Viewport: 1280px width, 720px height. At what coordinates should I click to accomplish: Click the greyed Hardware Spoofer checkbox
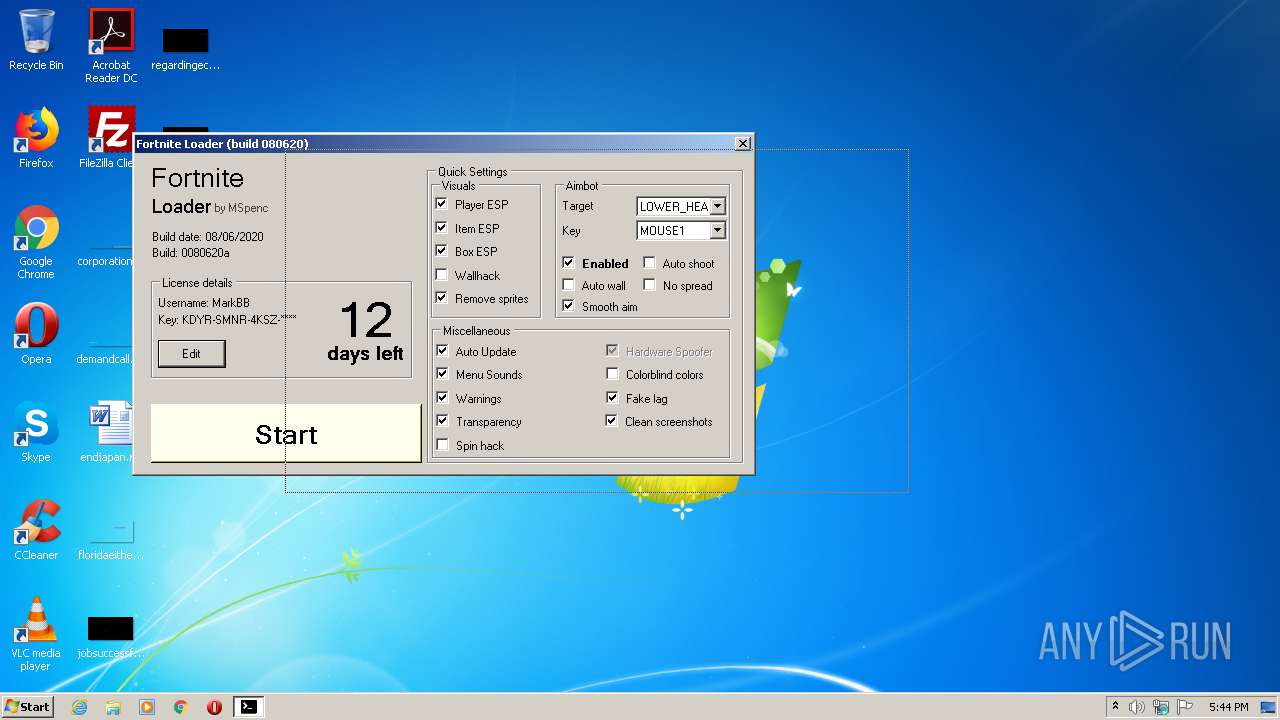[x=612, y=351]
